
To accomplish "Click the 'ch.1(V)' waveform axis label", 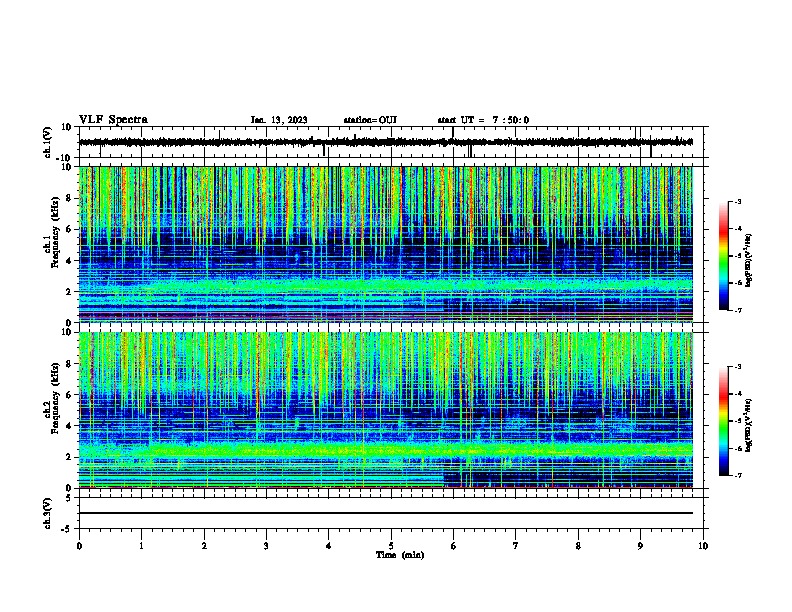I will 48,142.
